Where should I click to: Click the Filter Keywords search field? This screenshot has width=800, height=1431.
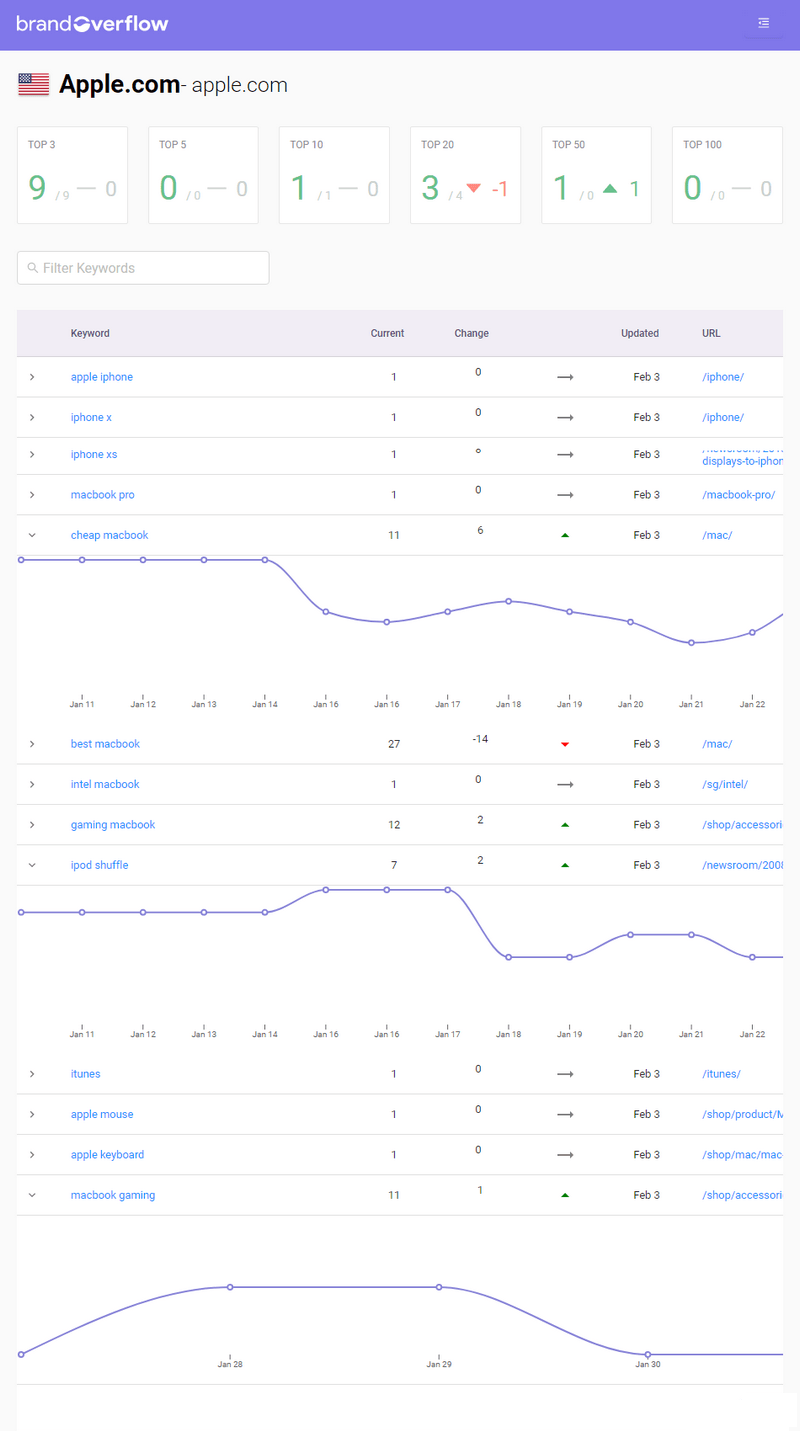(143, 268)
